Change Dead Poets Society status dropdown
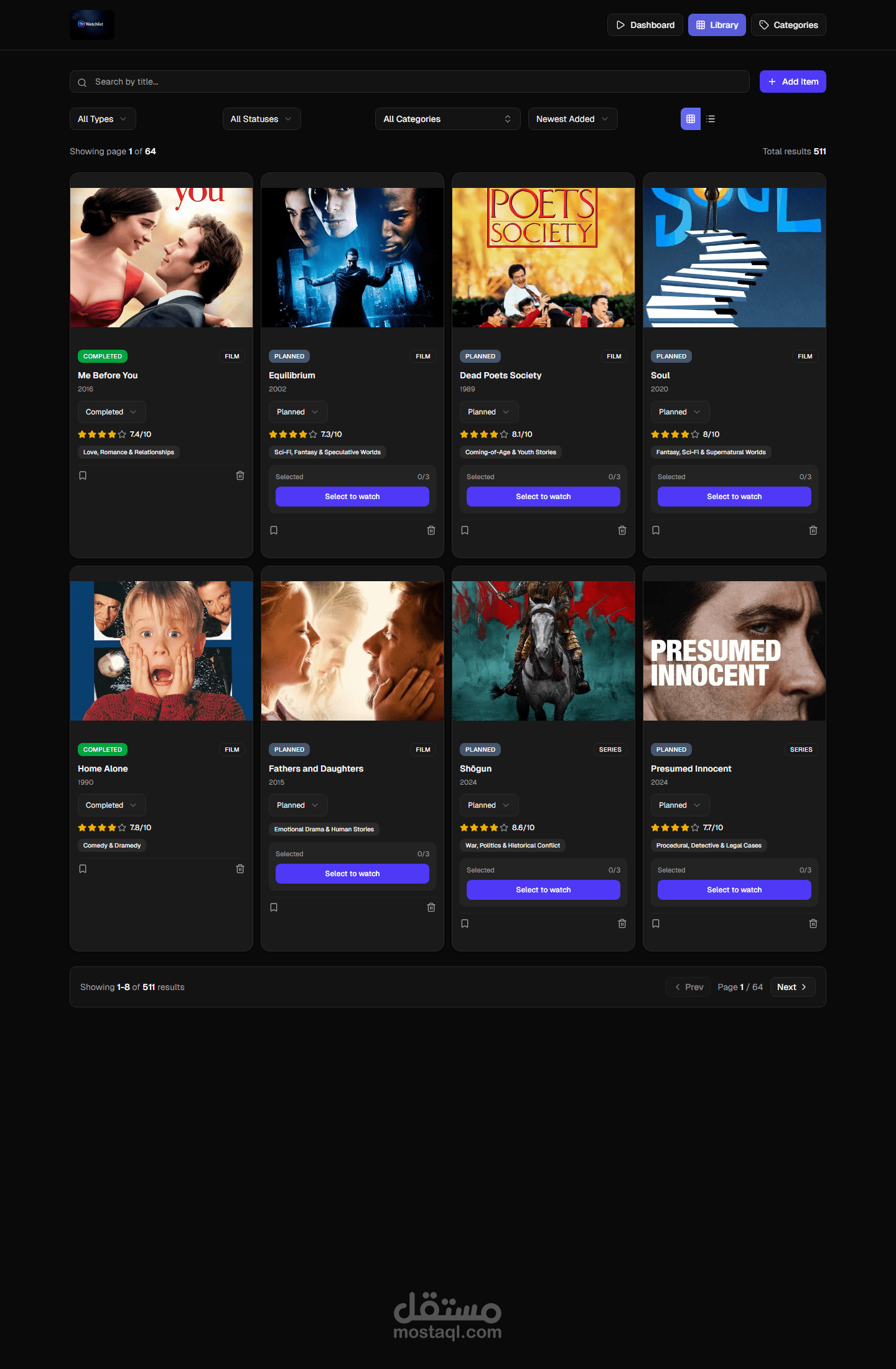896x1369 pixels. click(x=489, y=412)
